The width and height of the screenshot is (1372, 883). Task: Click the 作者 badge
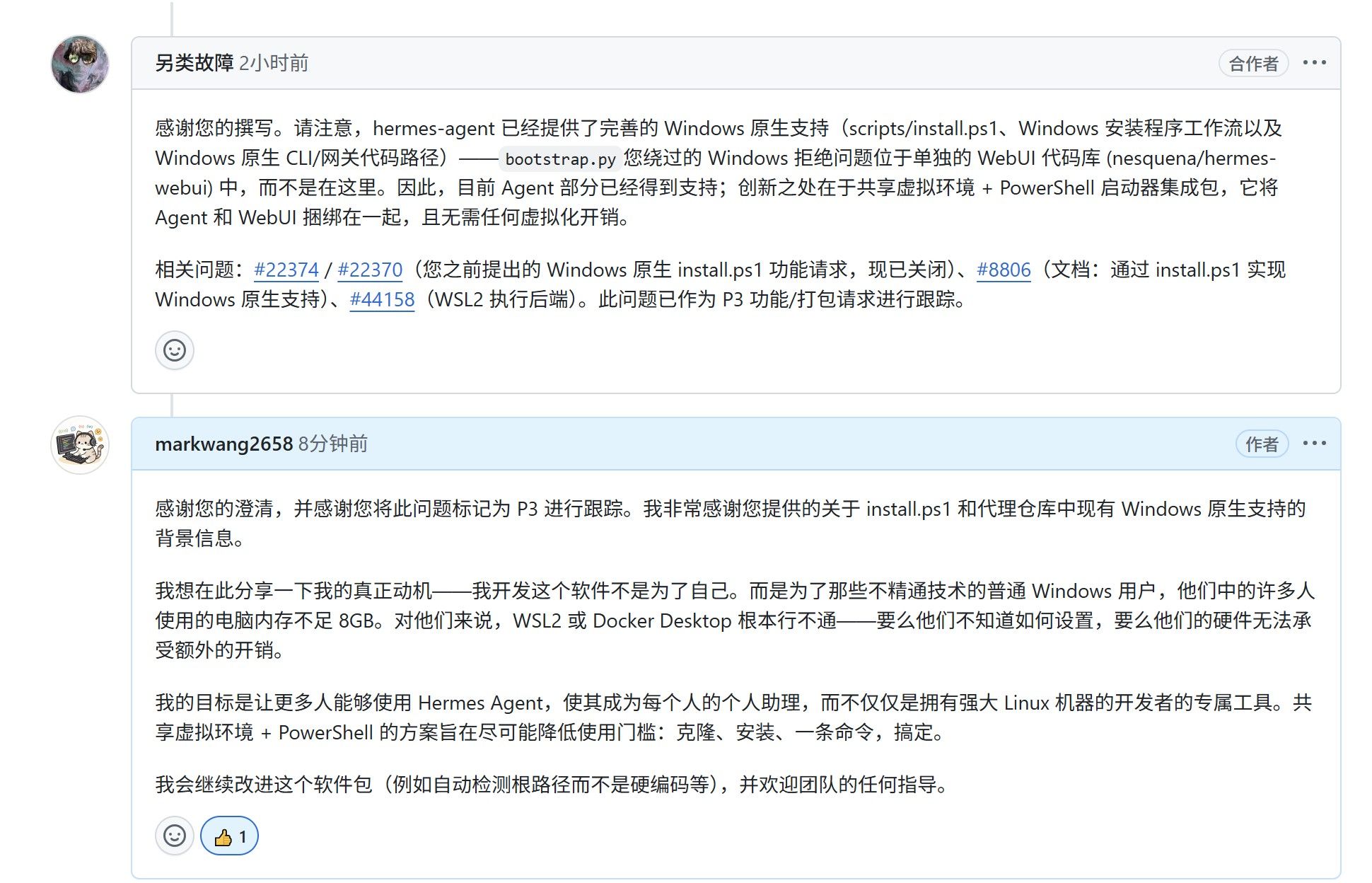pos(1262,444)
